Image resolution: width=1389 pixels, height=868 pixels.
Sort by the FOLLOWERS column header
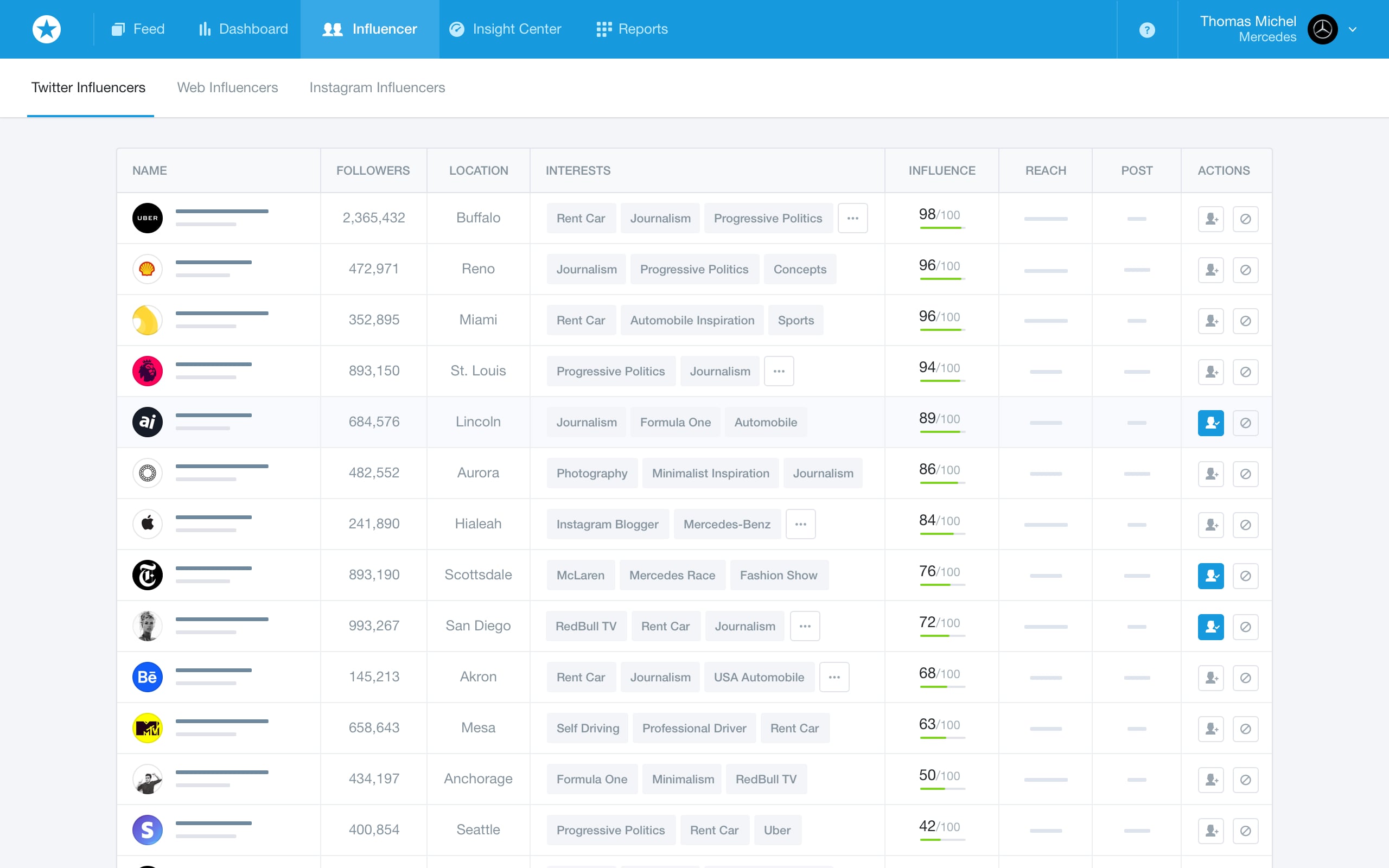[373, 170]
